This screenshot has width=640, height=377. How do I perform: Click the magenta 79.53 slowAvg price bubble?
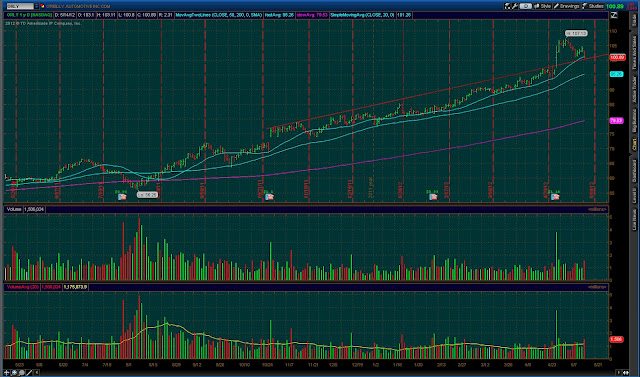point(616,121)
